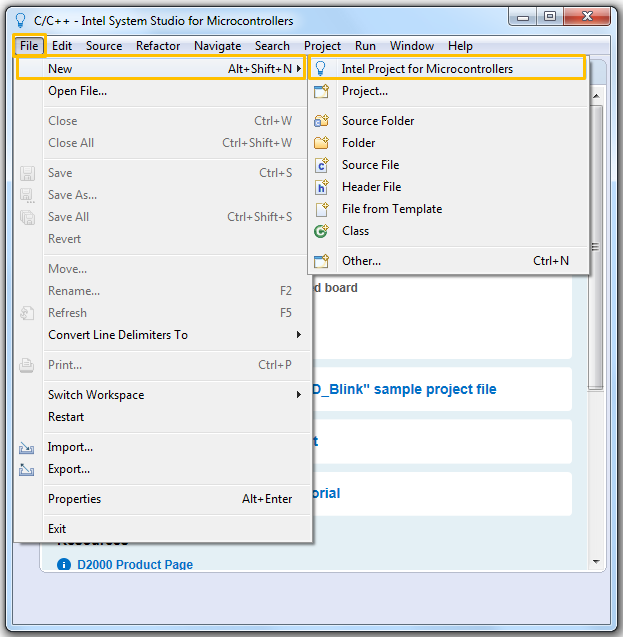Click the Refresh icon in File menu
Screen dimensions: 623x637
coord(27,313)
